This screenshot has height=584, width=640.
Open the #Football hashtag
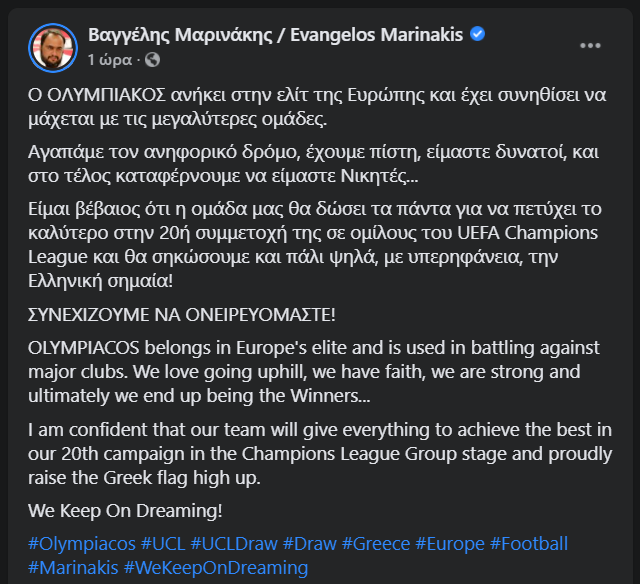pyautogui.click(x=528, y=544)
